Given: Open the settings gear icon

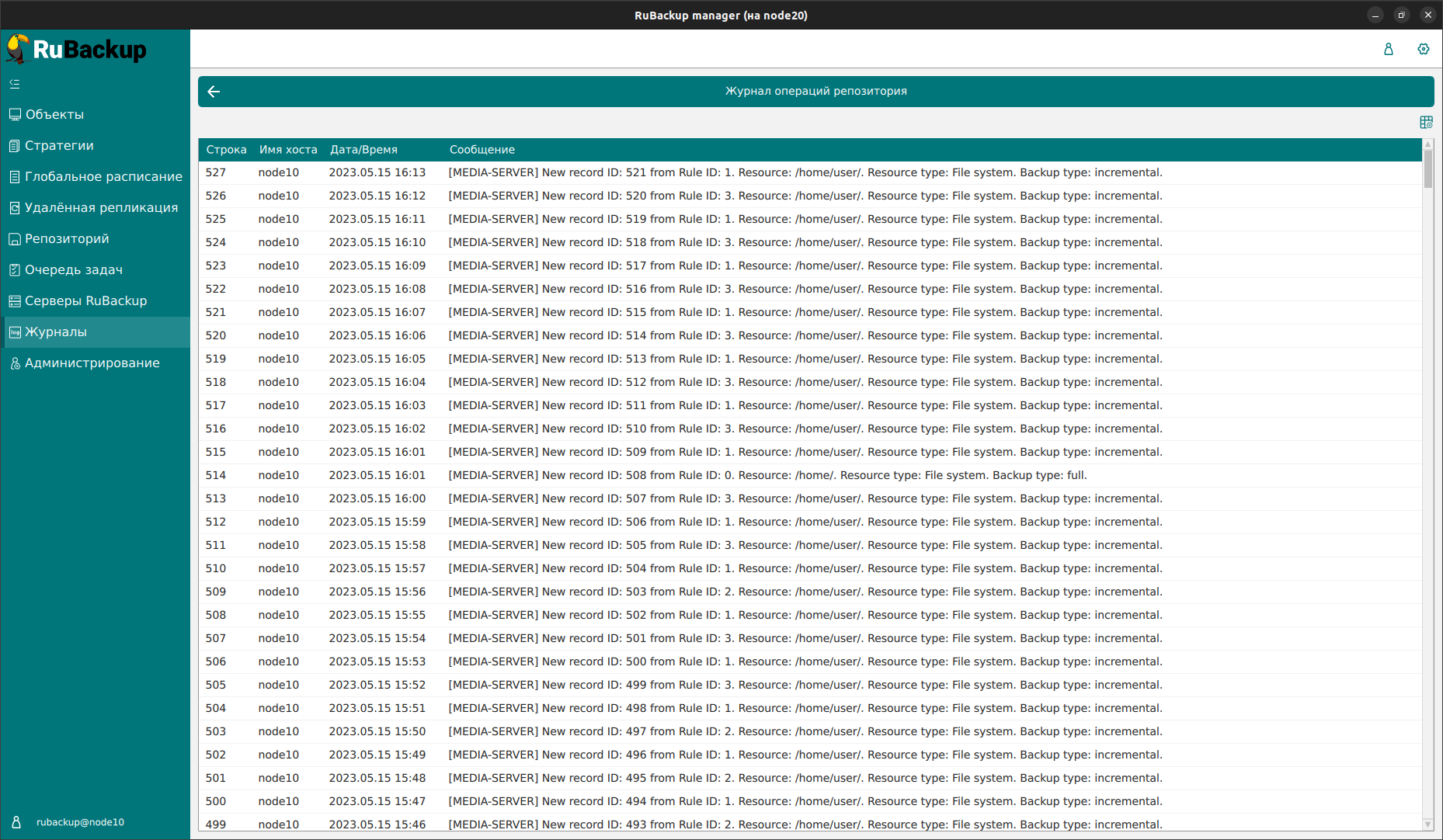Looking at the screenshot, I should [1423, 49].
